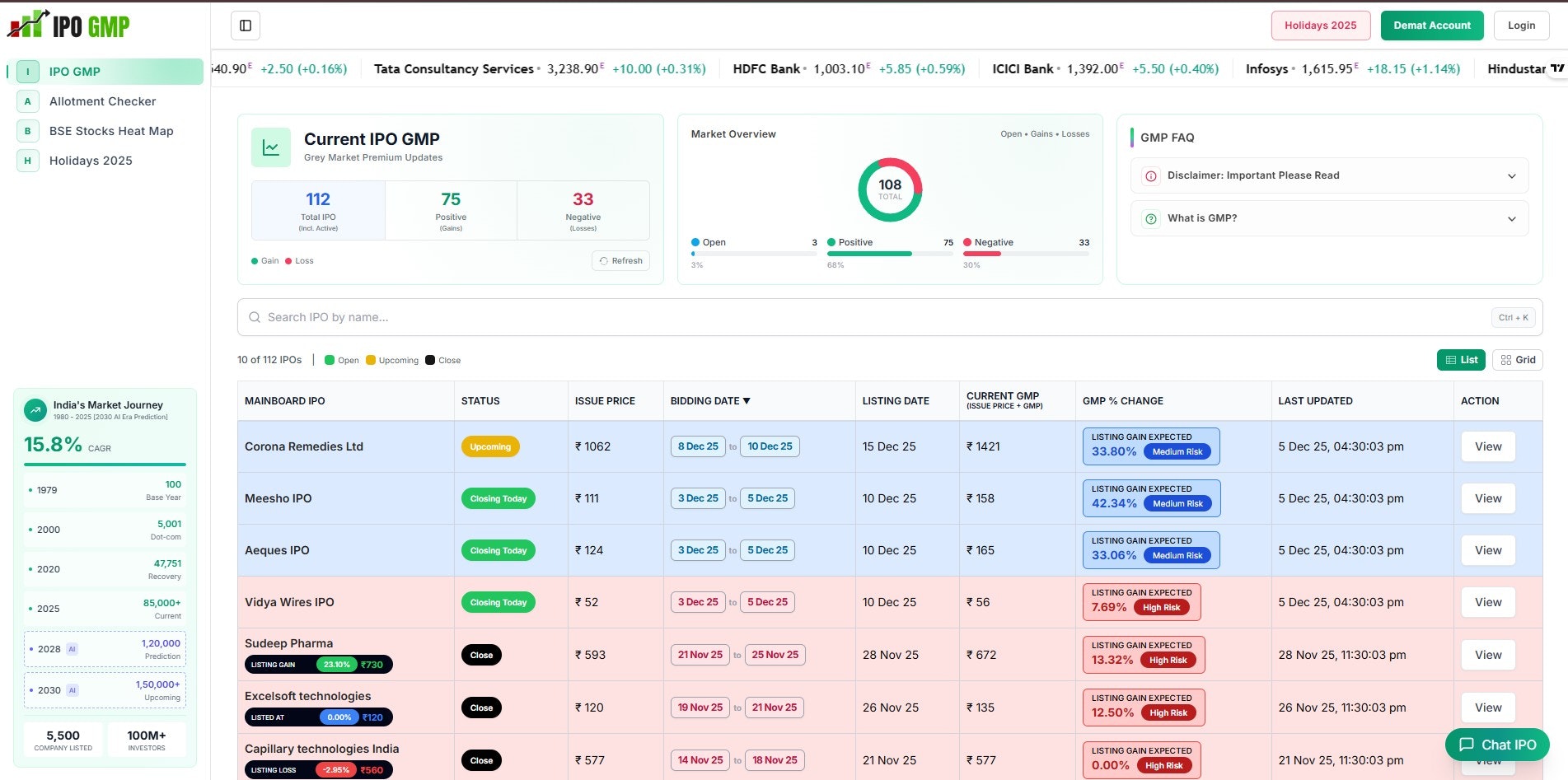
Task: Click the Demat Account button
Action: click(1431, 25)
